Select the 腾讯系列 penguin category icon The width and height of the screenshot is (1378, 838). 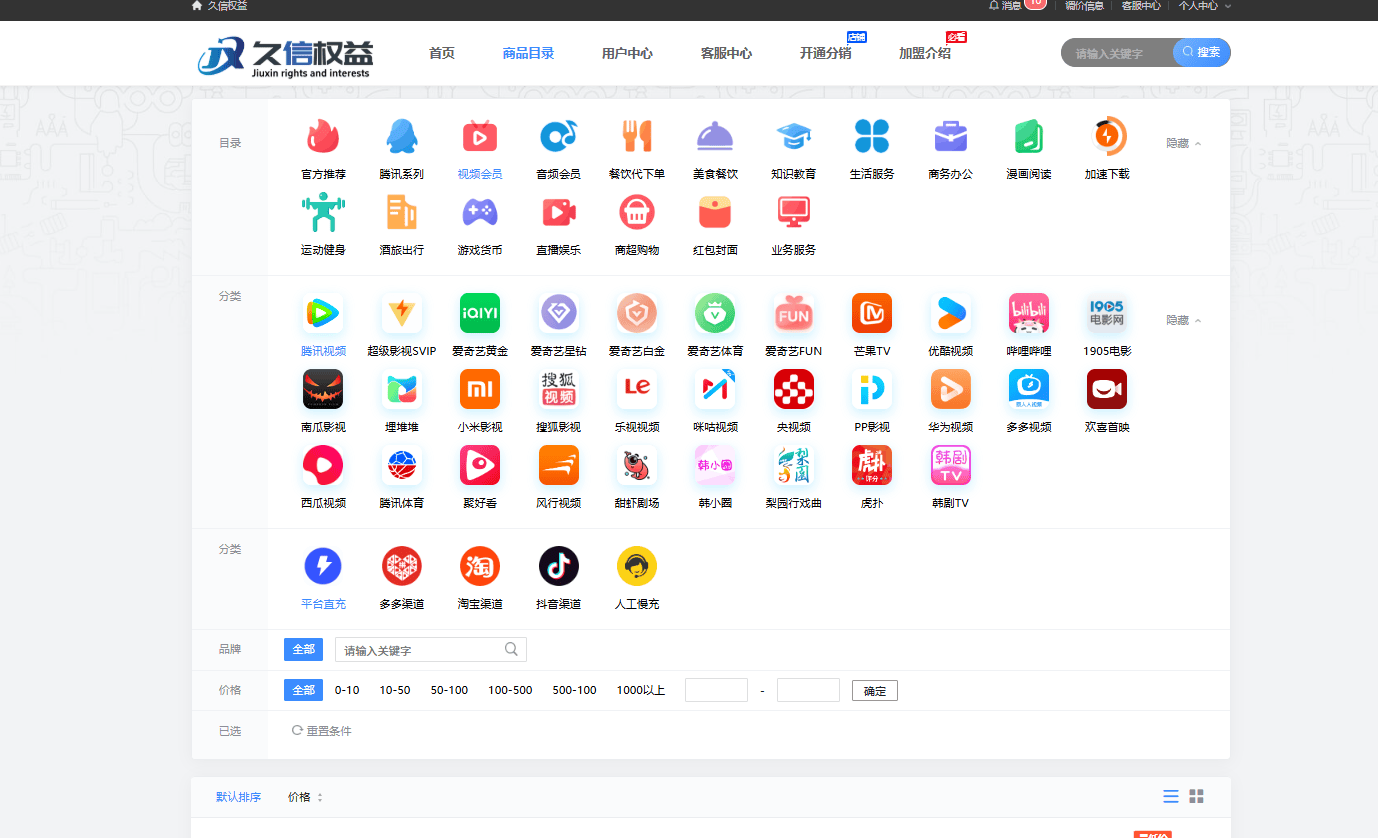click(401, 136)
